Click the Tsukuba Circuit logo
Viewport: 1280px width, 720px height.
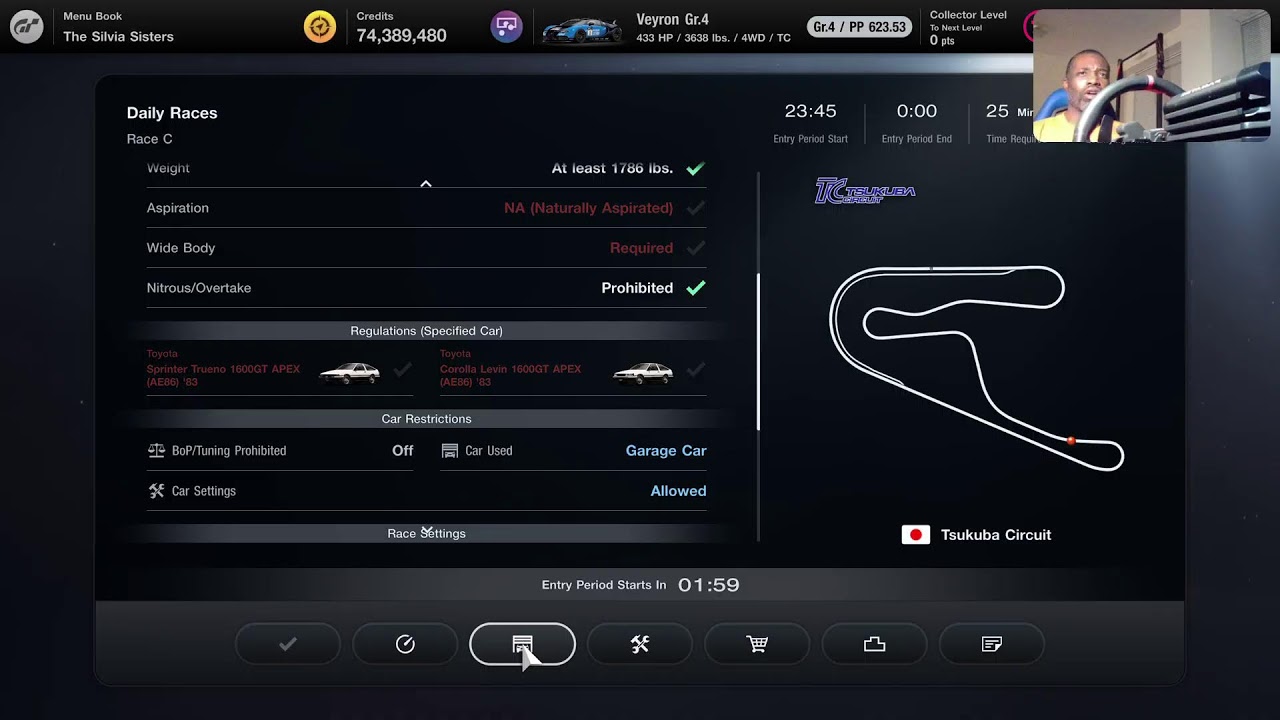click(865, 191)
